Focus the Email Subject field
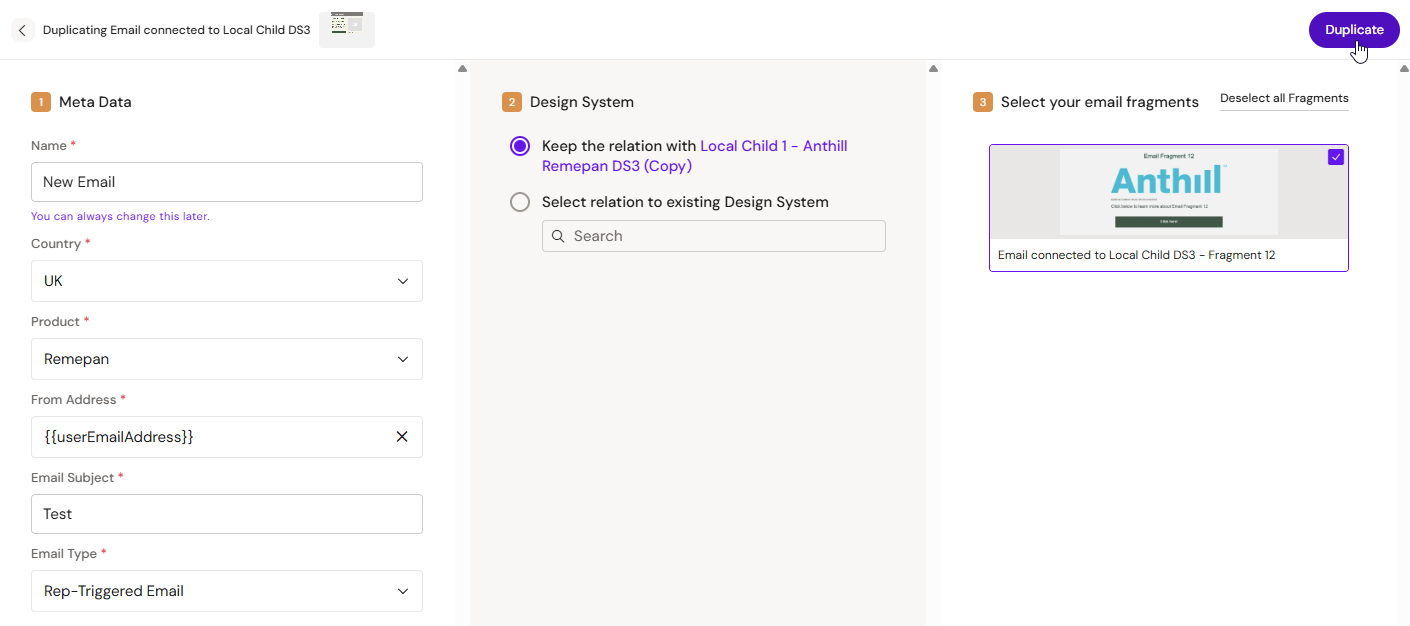 click(227, 514)
